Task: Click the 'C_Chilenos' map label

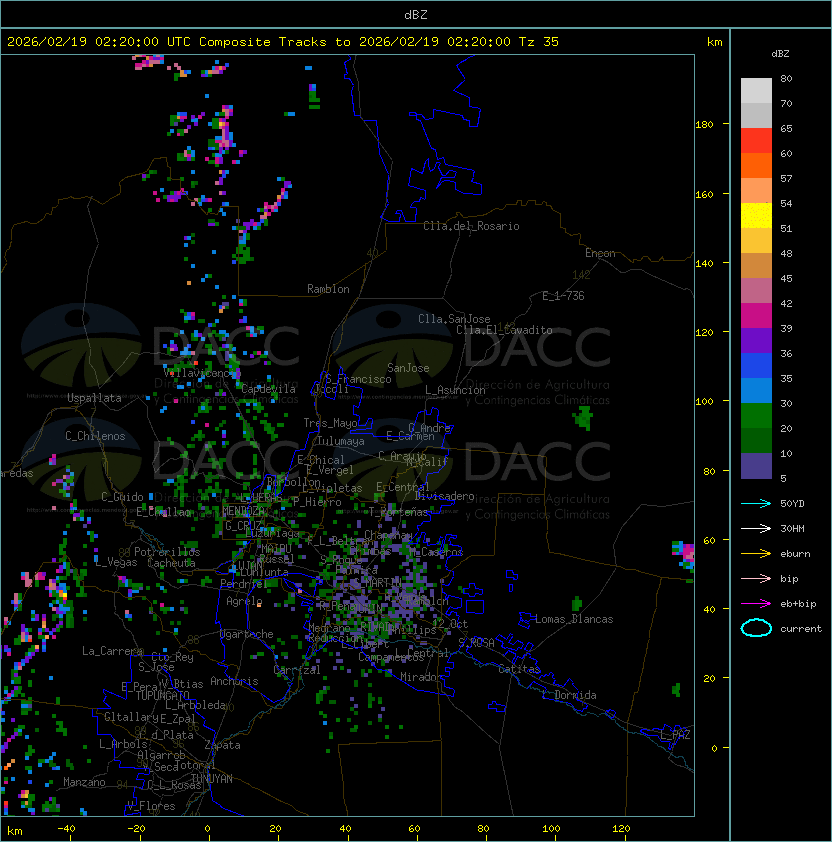Action: [x=95, y=436]
